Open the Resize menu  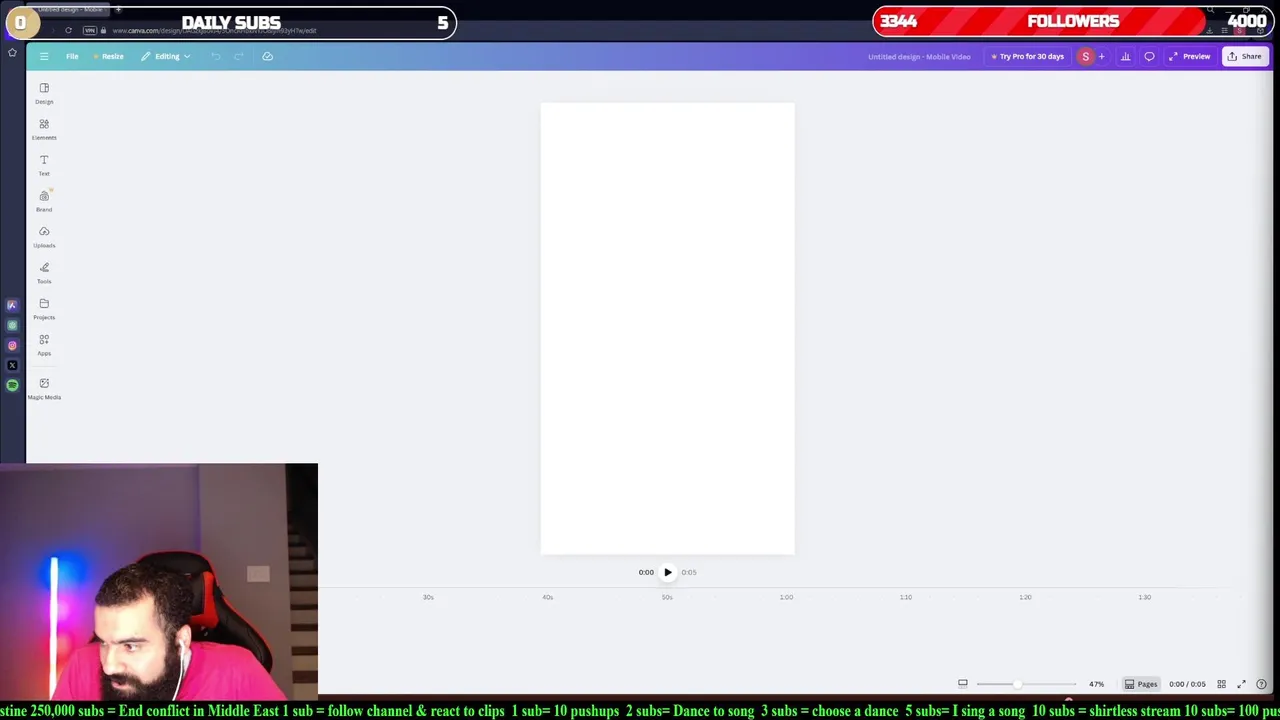(108, 56)
